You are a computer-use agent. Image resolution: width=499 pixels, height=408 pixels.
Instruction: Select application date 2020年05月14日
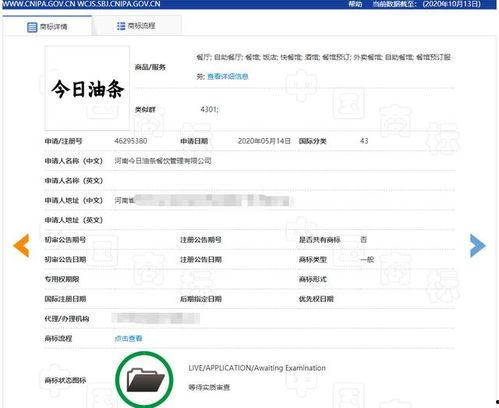point(264,141)
